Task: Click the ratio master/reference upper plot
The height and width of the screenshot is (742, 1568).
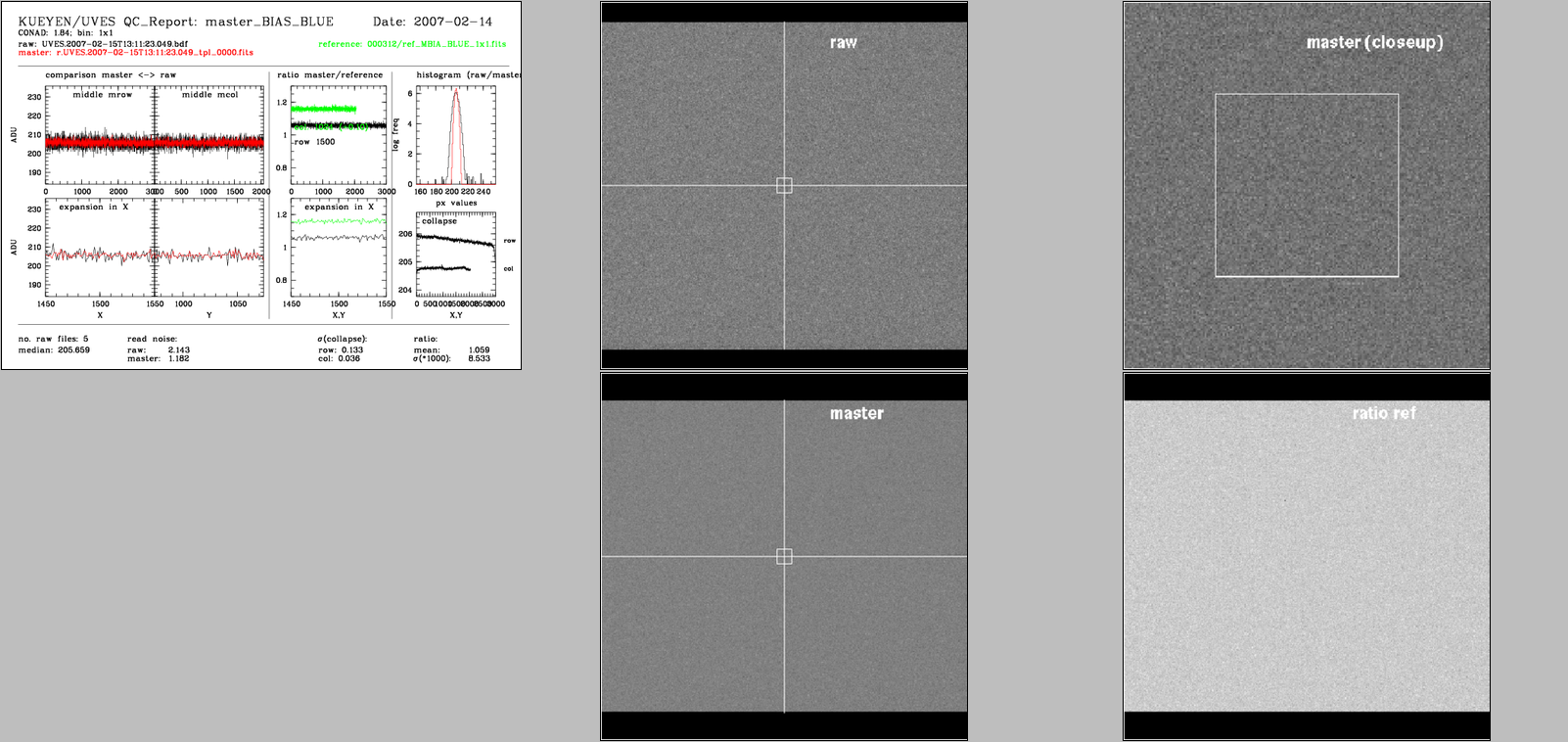Action: (339, 135)
